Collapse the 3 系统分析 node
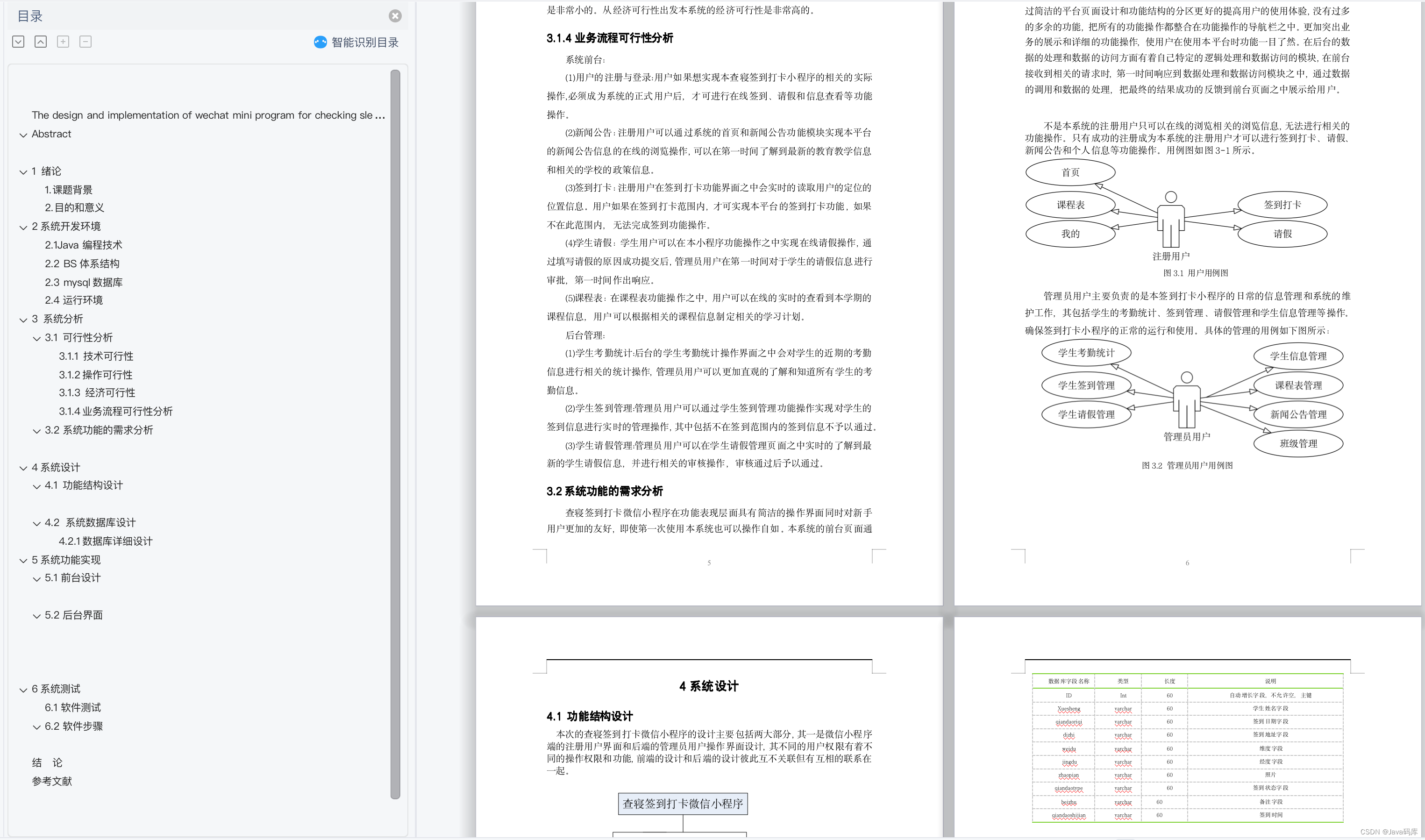The height and width of the screenshot is (840, 1425). 23,320
